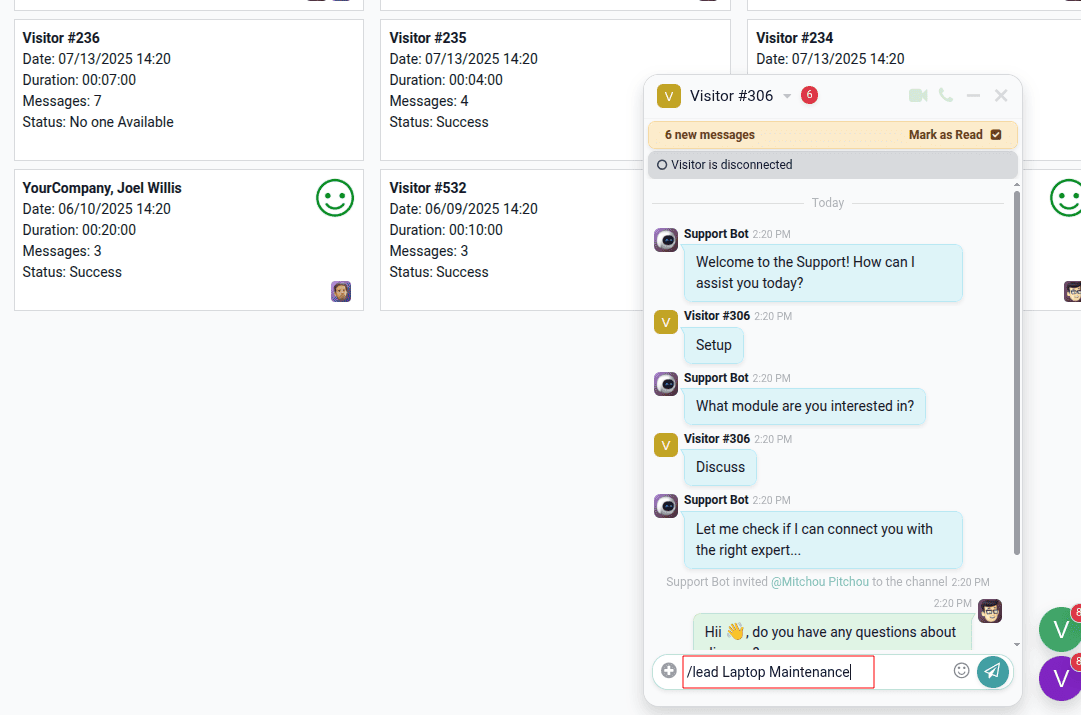The height and width of the screenshot is (715, 1081).
Task: Click the plus attachment icon in composer
Action: click(x=669, y=671)
